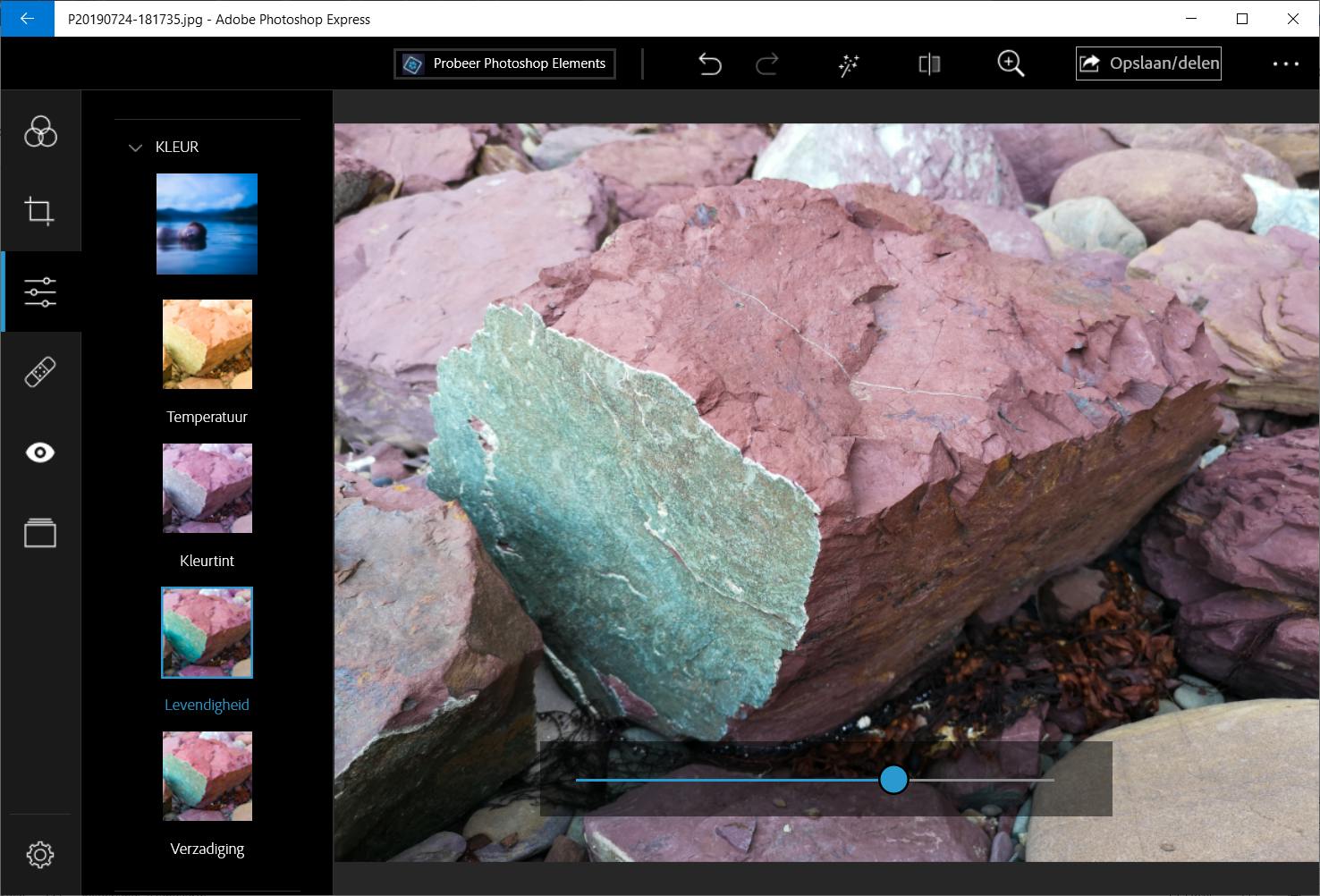Screen dimensions: 1320x896
Task: Select the Temperatuur thumbnail
Action: click(207, 344)
